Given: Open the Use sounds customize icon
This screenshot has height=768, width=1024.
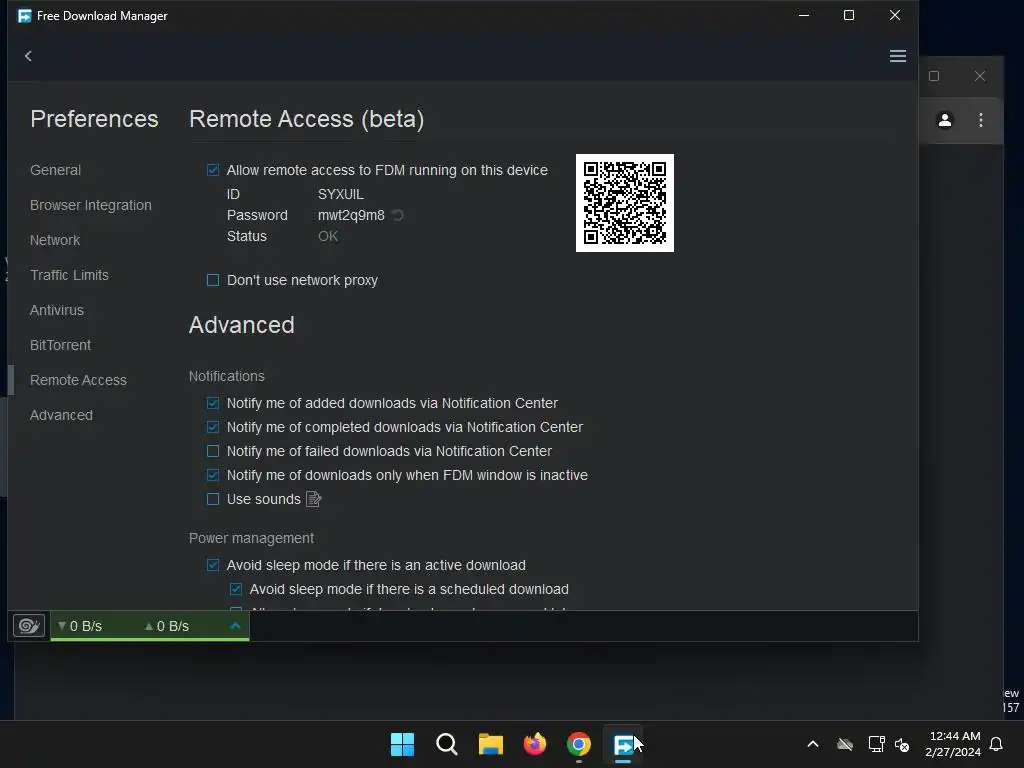Looking at the screenshot, I should tap(314, 499).
